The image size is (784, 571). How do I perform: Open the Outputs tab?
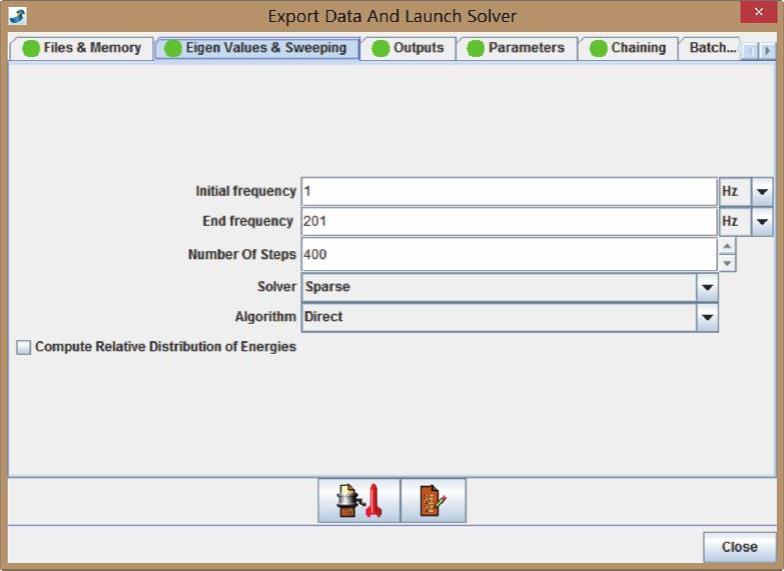pyautogui.click(x=408, y=48)
